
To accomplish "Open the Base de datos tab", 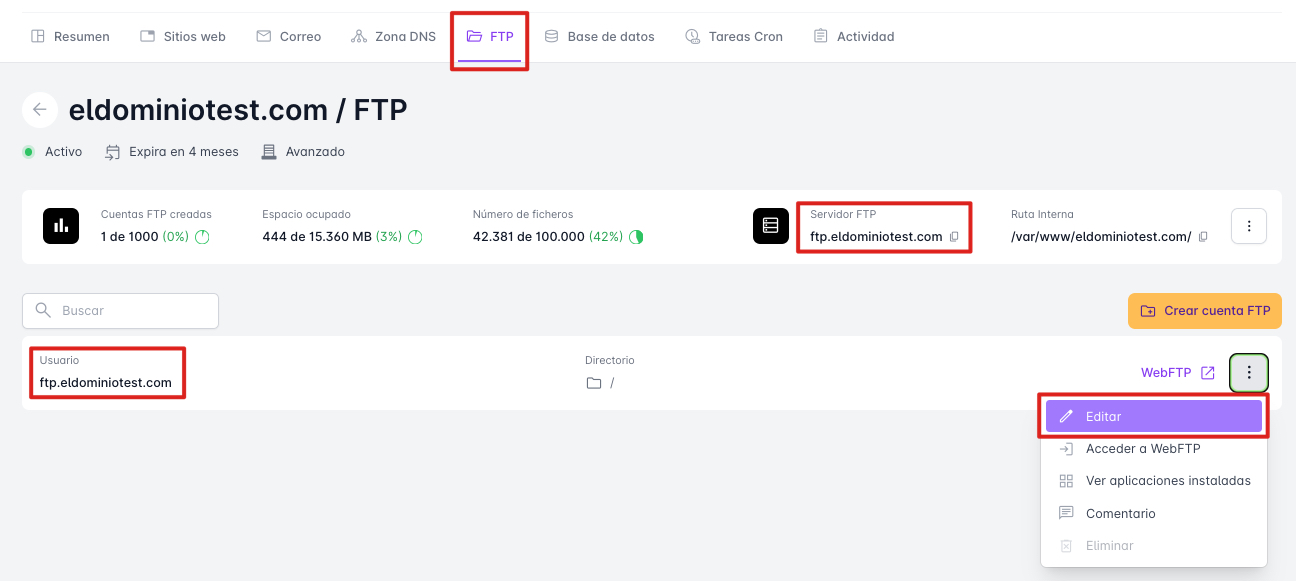I will (599, 37).
